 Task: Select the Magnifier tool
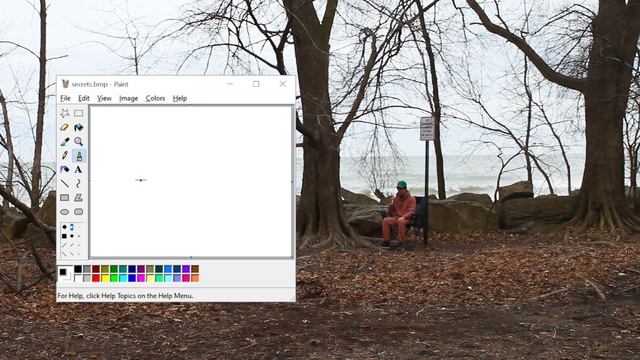pyautogui.click(x=78, y=141)
